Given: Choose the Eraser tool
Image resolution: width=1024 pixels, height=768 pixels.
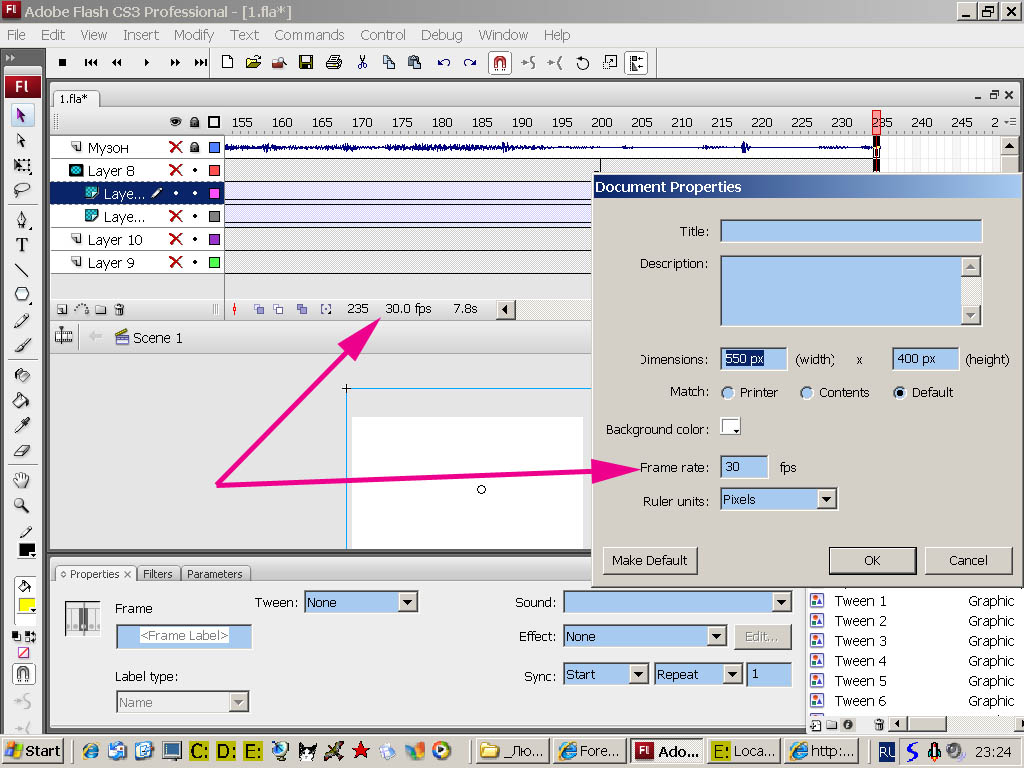Looking at the screenshot, I should [22, 451].
